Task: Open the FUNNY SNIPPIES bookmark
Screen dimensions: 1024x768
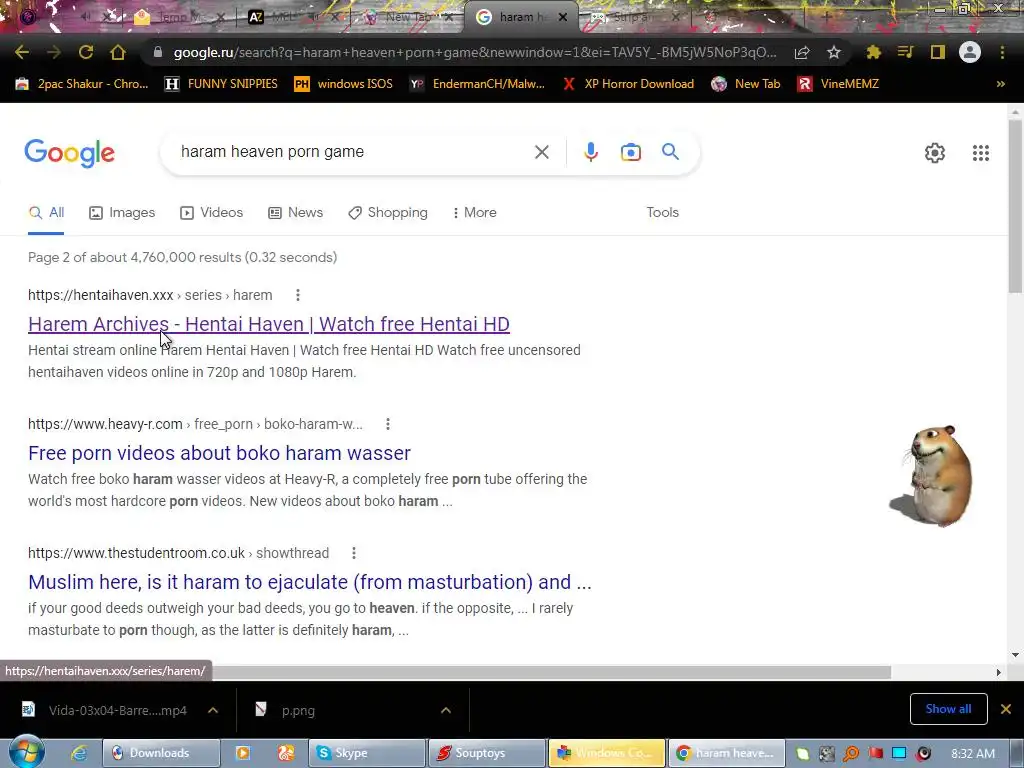Action: click(x=221, y=84)
